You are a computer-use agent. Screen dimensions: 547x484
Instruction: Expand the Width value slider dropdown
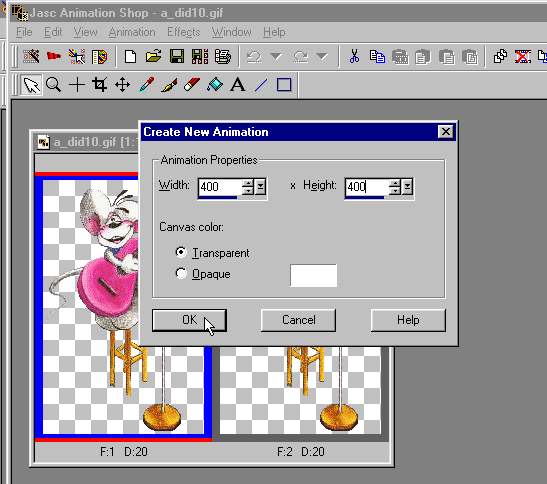[x=261, y=187]
